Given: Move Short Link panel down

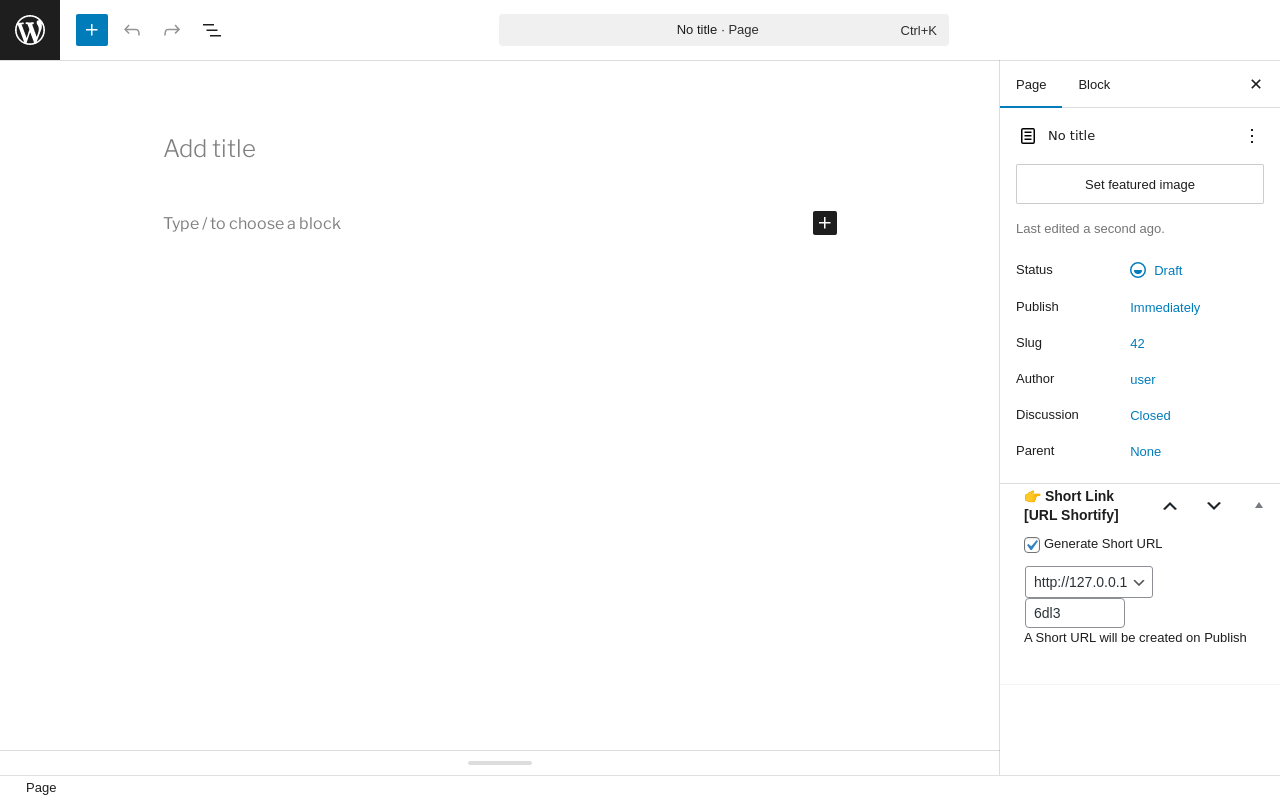Looking at the screenshot, I should point(1214,506).
